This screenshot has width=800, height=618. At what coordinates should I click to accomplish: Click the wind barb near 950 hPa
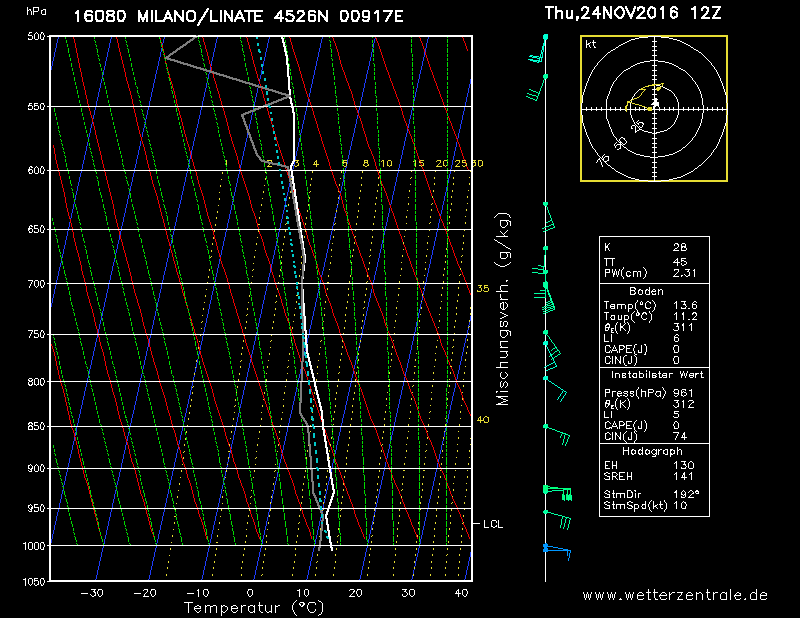557,517
